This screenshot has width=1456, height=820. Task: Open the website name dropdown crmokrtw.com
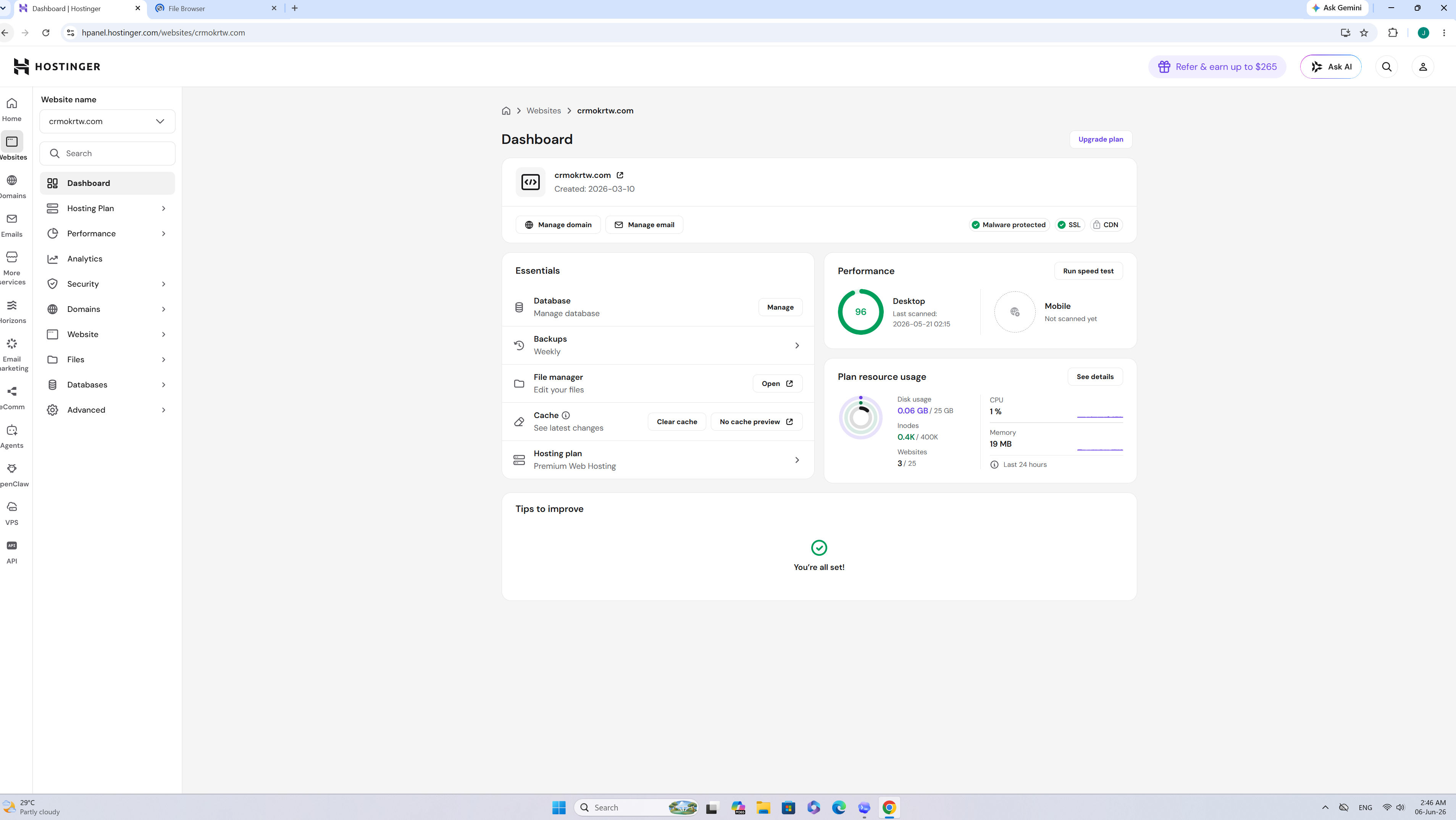pos(107,121)
